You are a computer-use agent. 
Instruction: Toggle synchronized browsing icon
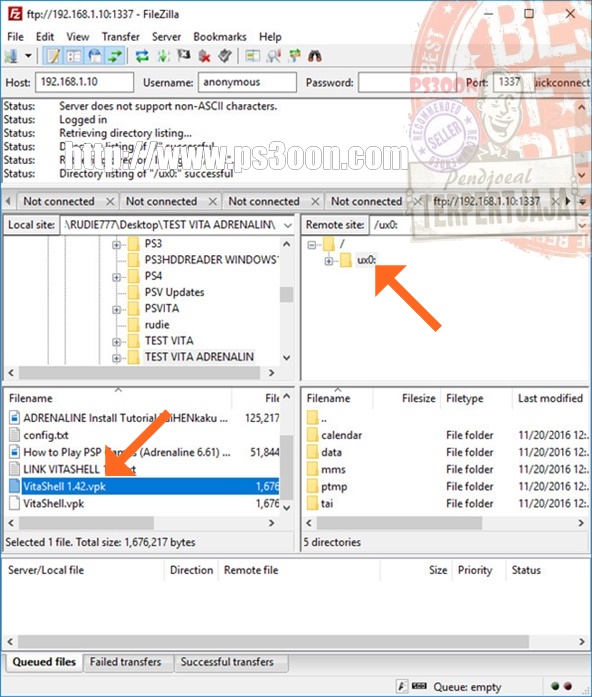click(x=294, y=56)
